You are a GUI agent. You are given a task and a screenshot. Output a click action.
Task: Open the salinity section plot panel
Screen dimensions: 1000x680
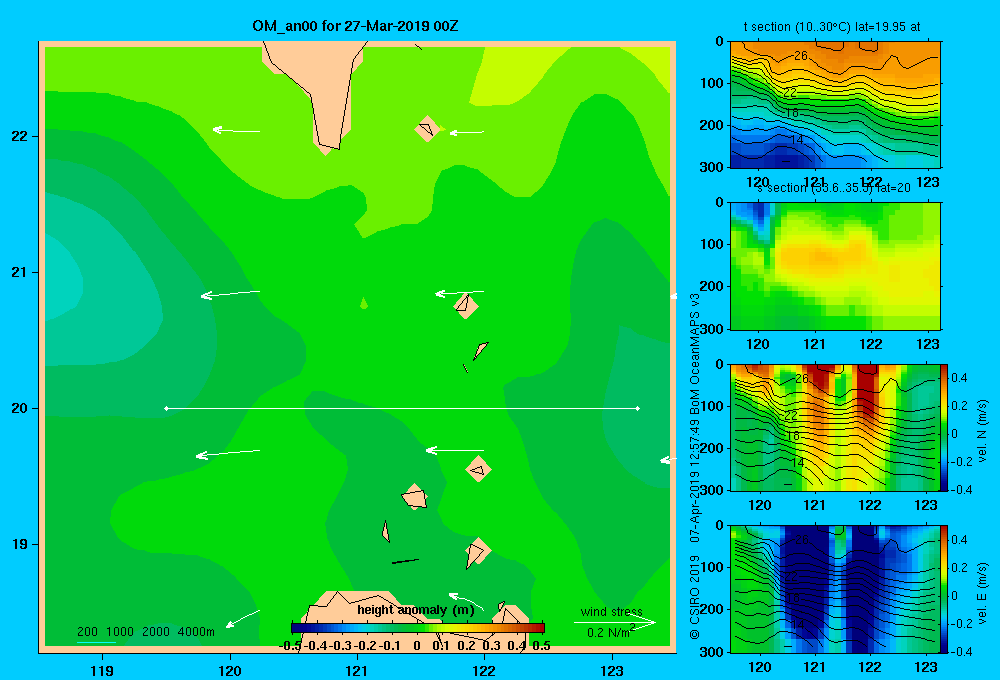pos(835,265)
